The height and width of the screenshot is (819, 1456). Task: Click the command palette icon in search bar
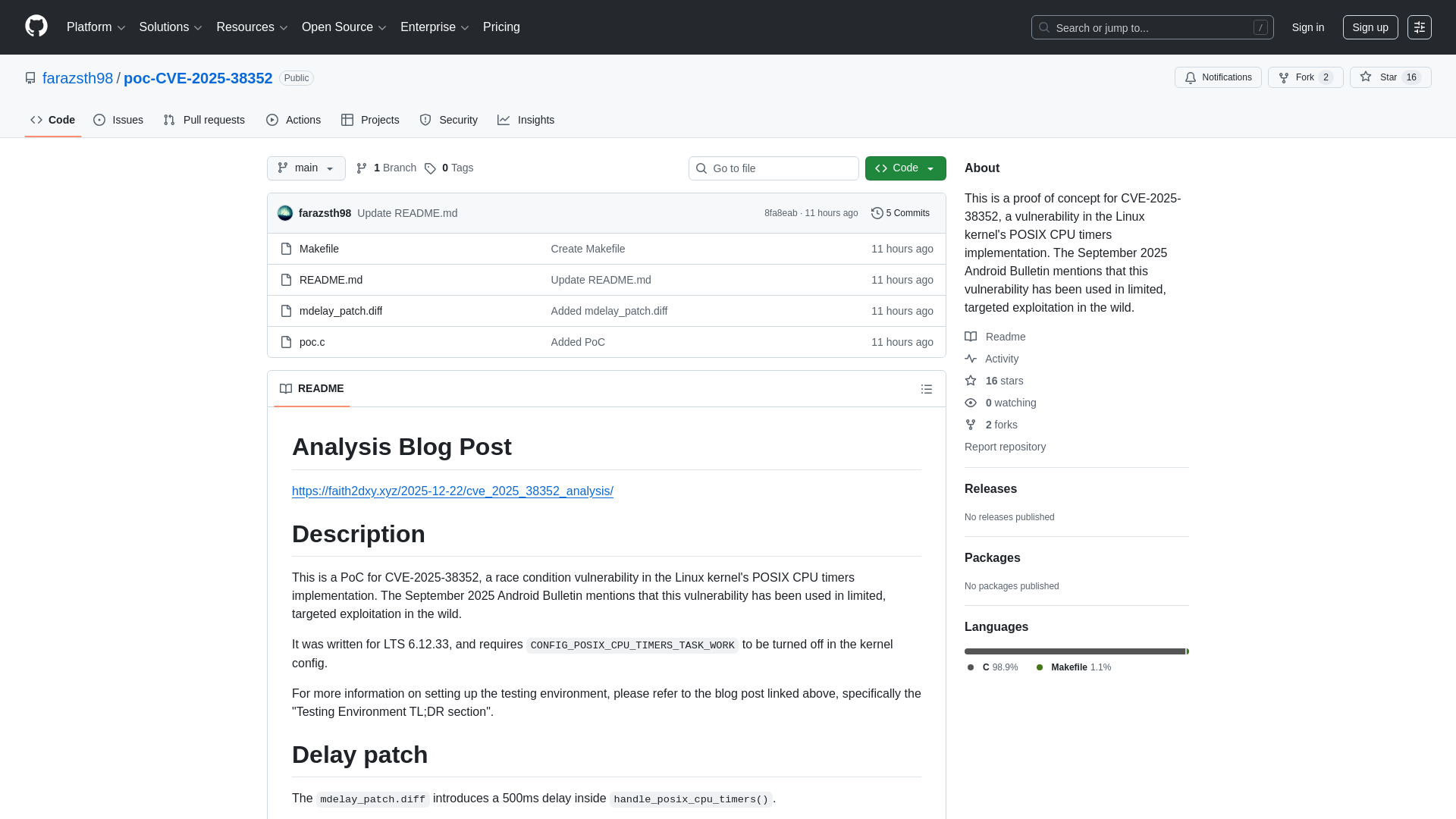tap(1260, 27)
